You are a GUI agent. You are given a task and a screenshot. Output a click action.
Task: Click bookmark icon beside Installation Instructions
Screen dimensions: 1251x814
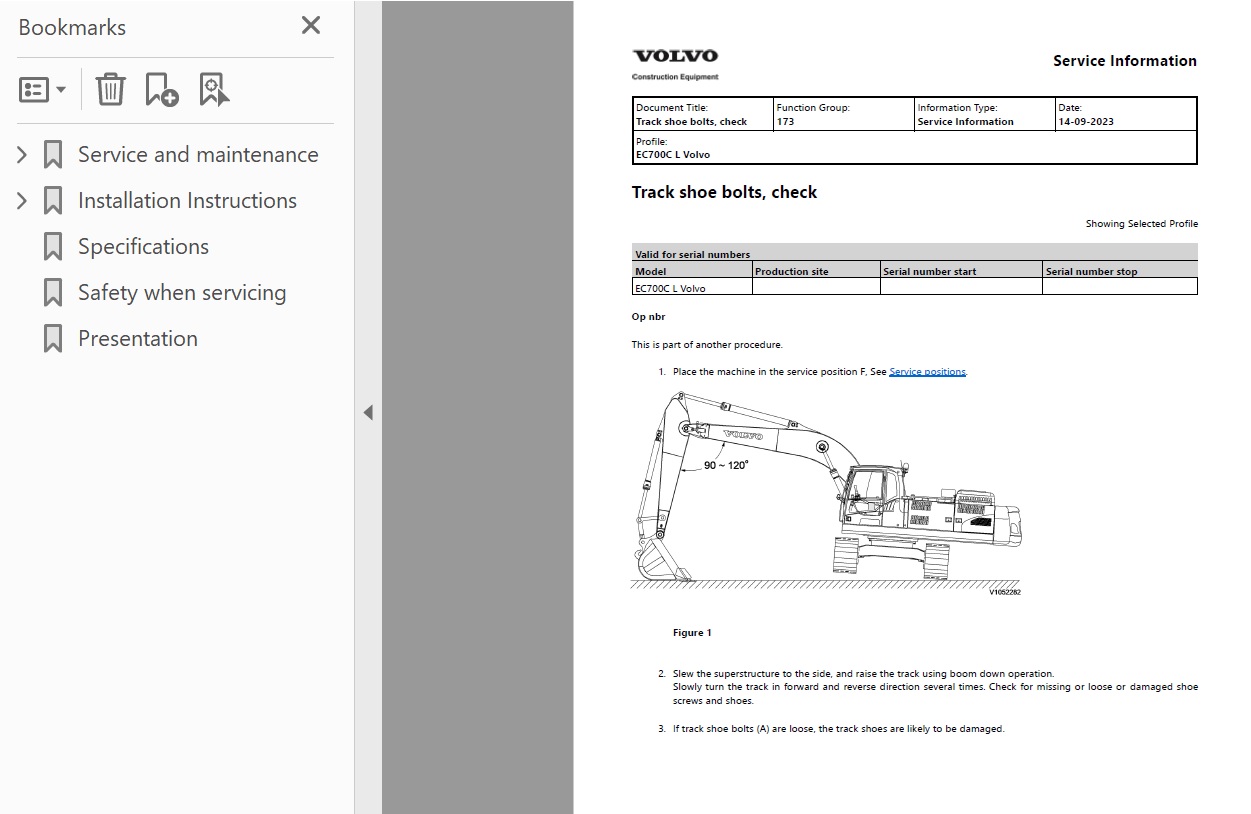[x=53, y=201]
